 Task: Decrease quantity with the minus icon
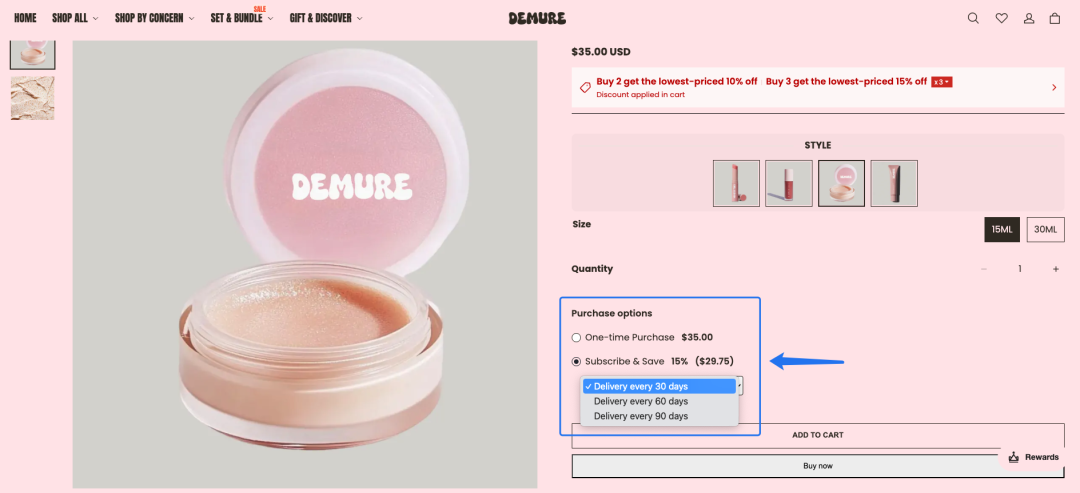coord(984,269)
